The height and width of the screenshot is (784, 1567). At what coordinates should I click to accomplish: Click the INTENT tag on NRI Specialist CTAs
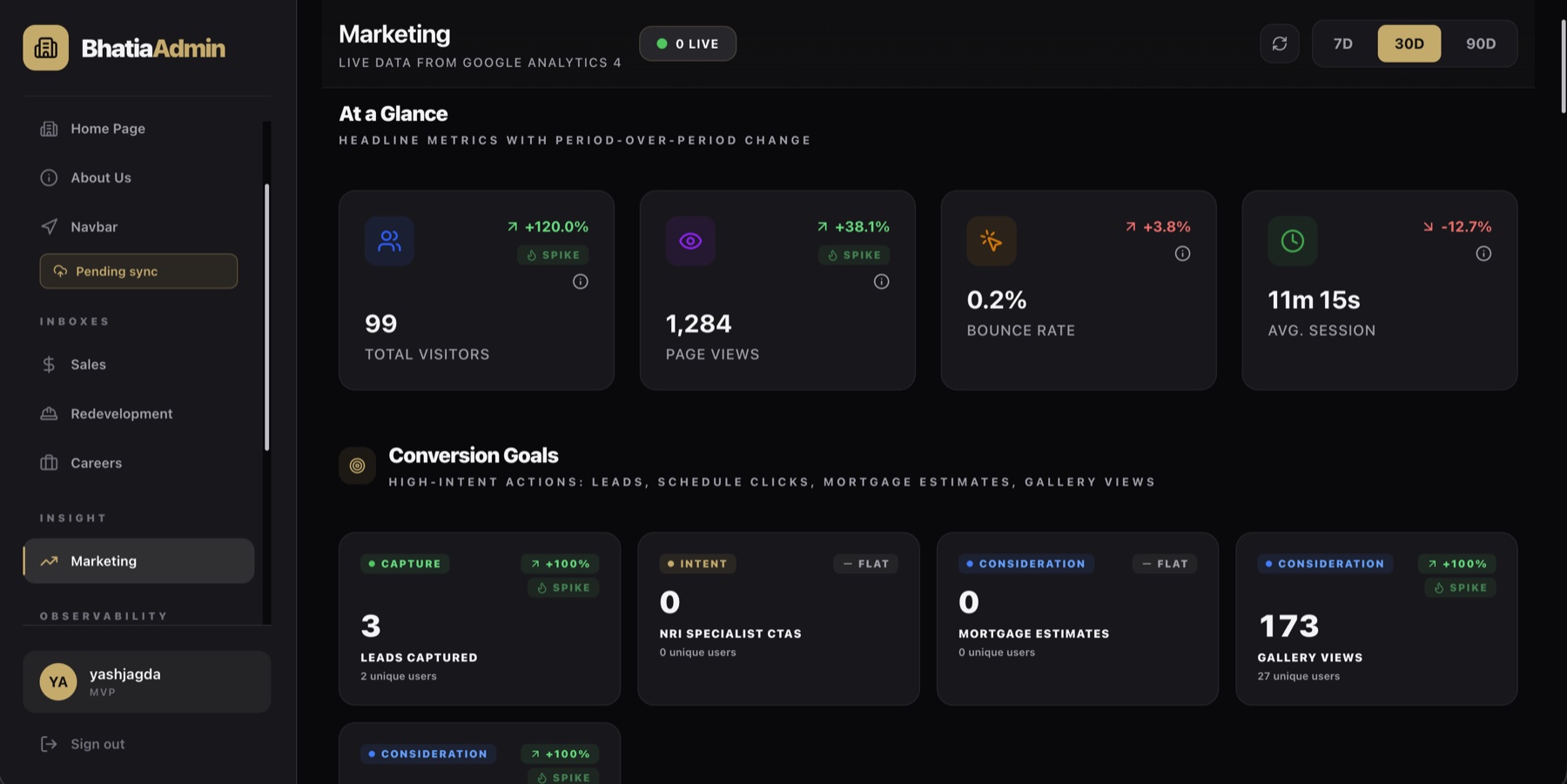pyautogui.click(x=697, y=564)
